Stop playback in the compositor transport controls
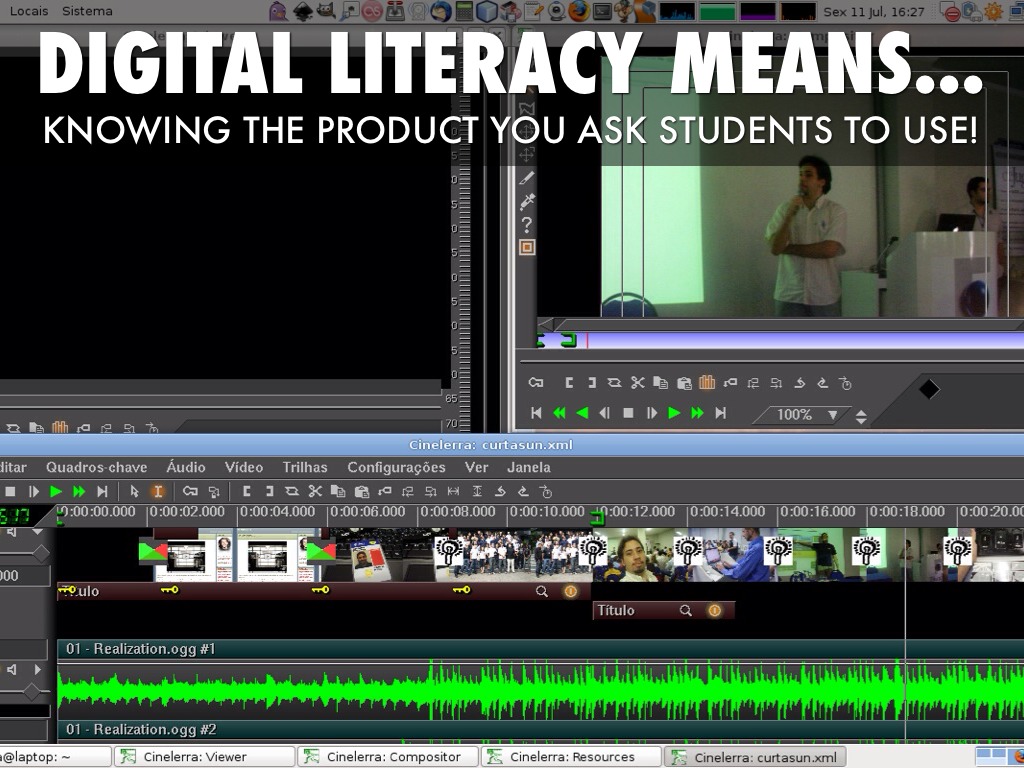This screenshot has width=1024, height=768. [628, 413]
